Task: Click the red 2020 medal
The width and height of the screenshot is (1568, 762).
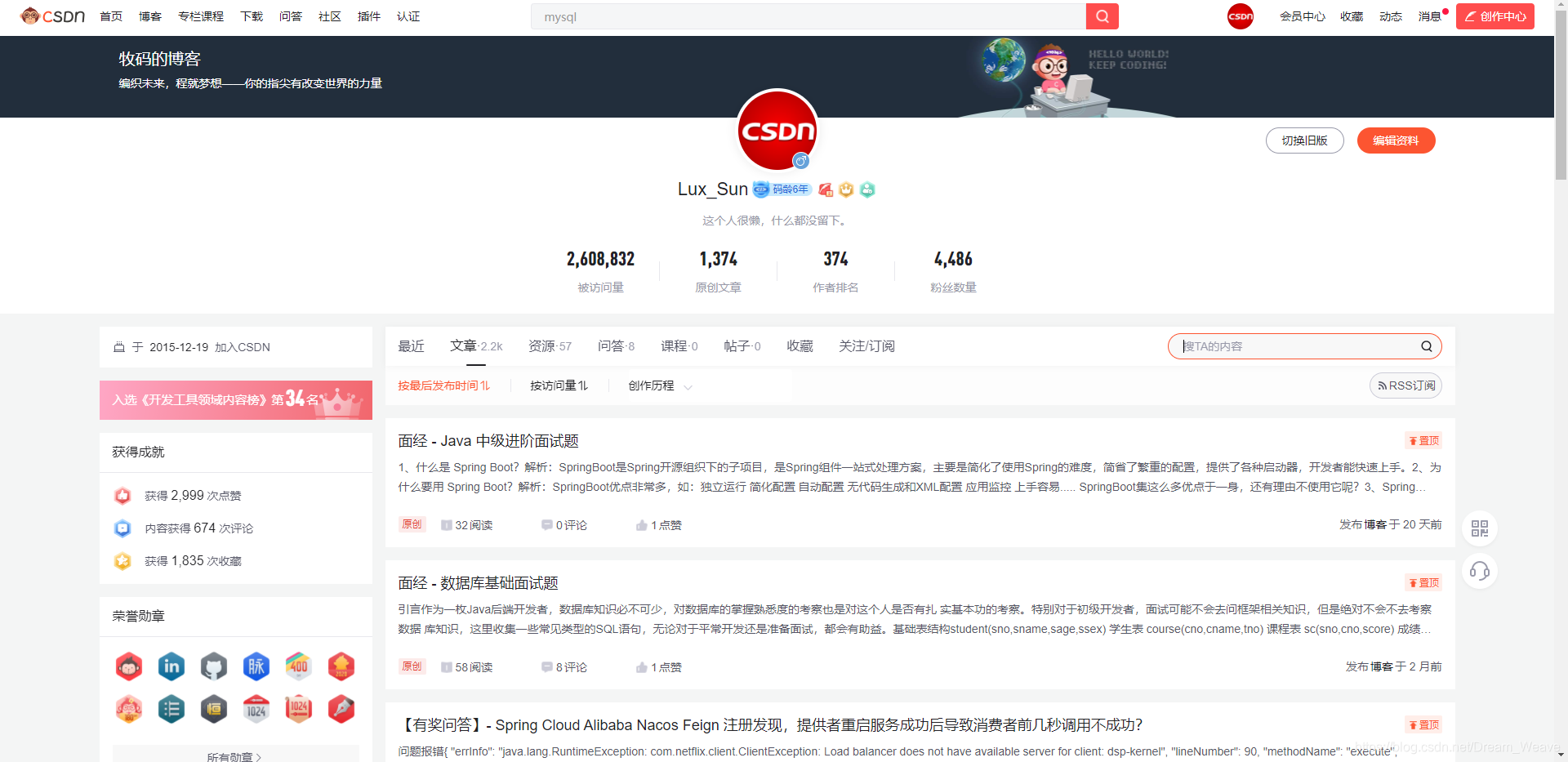Action: click(x=341, y=666)
